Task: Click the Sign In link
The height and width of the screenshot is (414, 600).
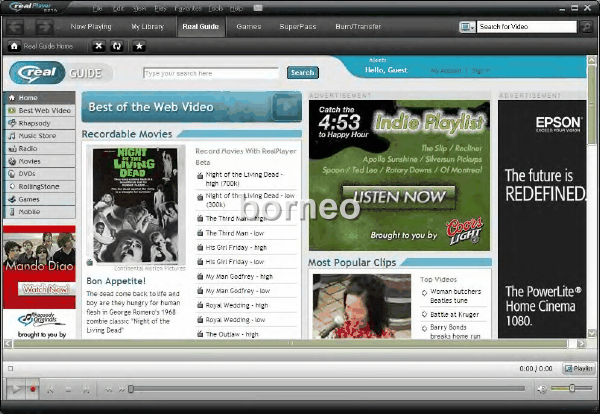Action: coord(481,71)
